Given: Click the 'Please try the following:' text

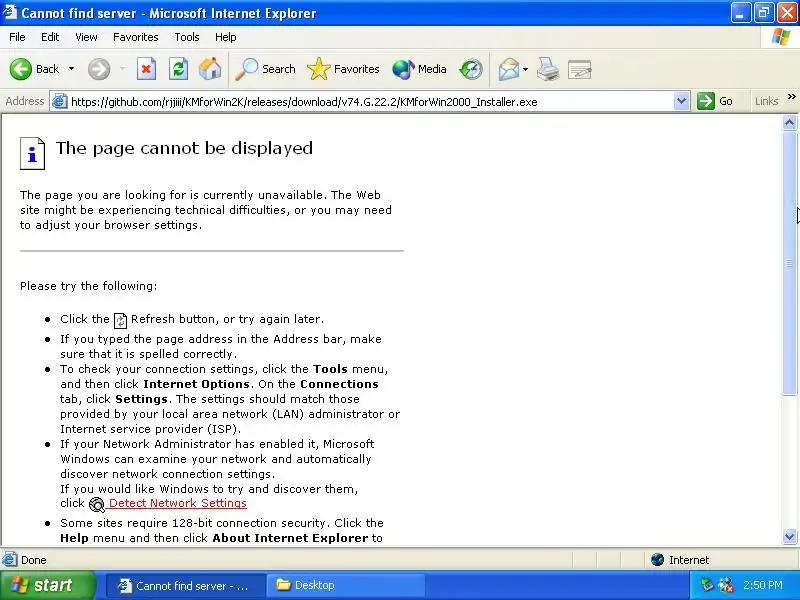Looking at the screenshot, I should click(x=89, y=286).
